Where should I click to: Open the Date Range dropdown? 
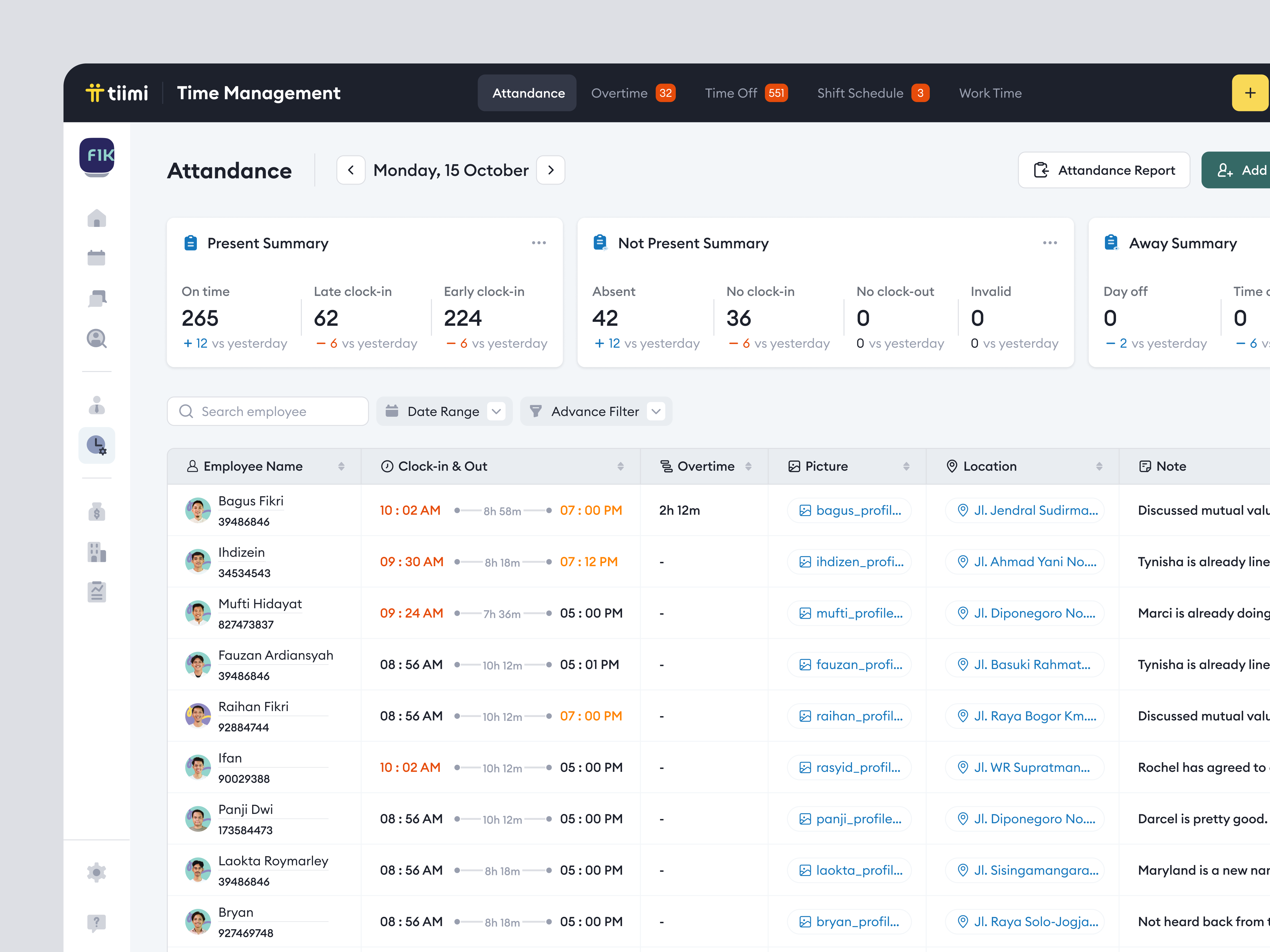(x=444, y=411)
